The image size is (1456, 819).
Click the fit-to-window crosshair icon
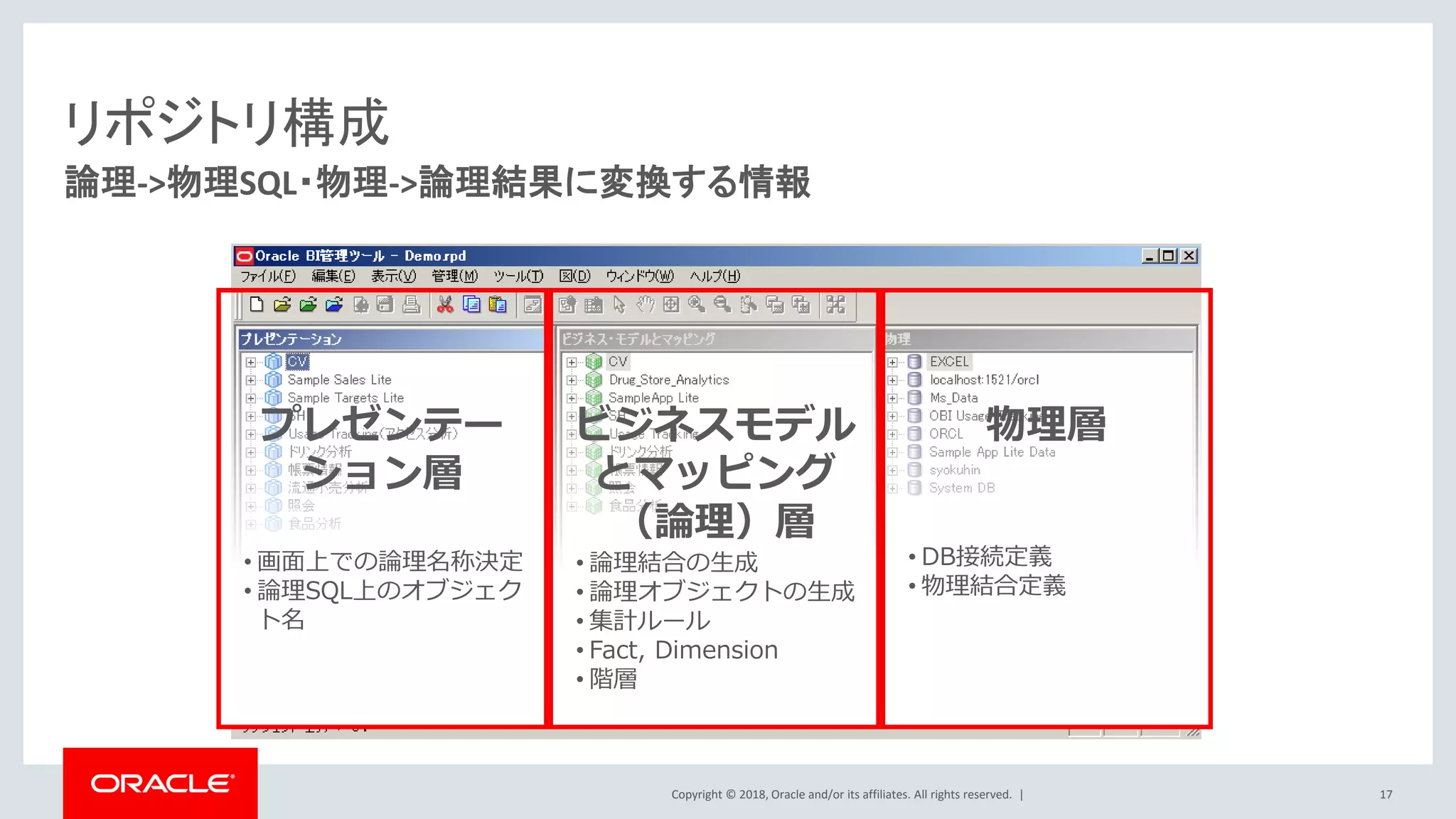pyautogui.click(x=670, y=305)
